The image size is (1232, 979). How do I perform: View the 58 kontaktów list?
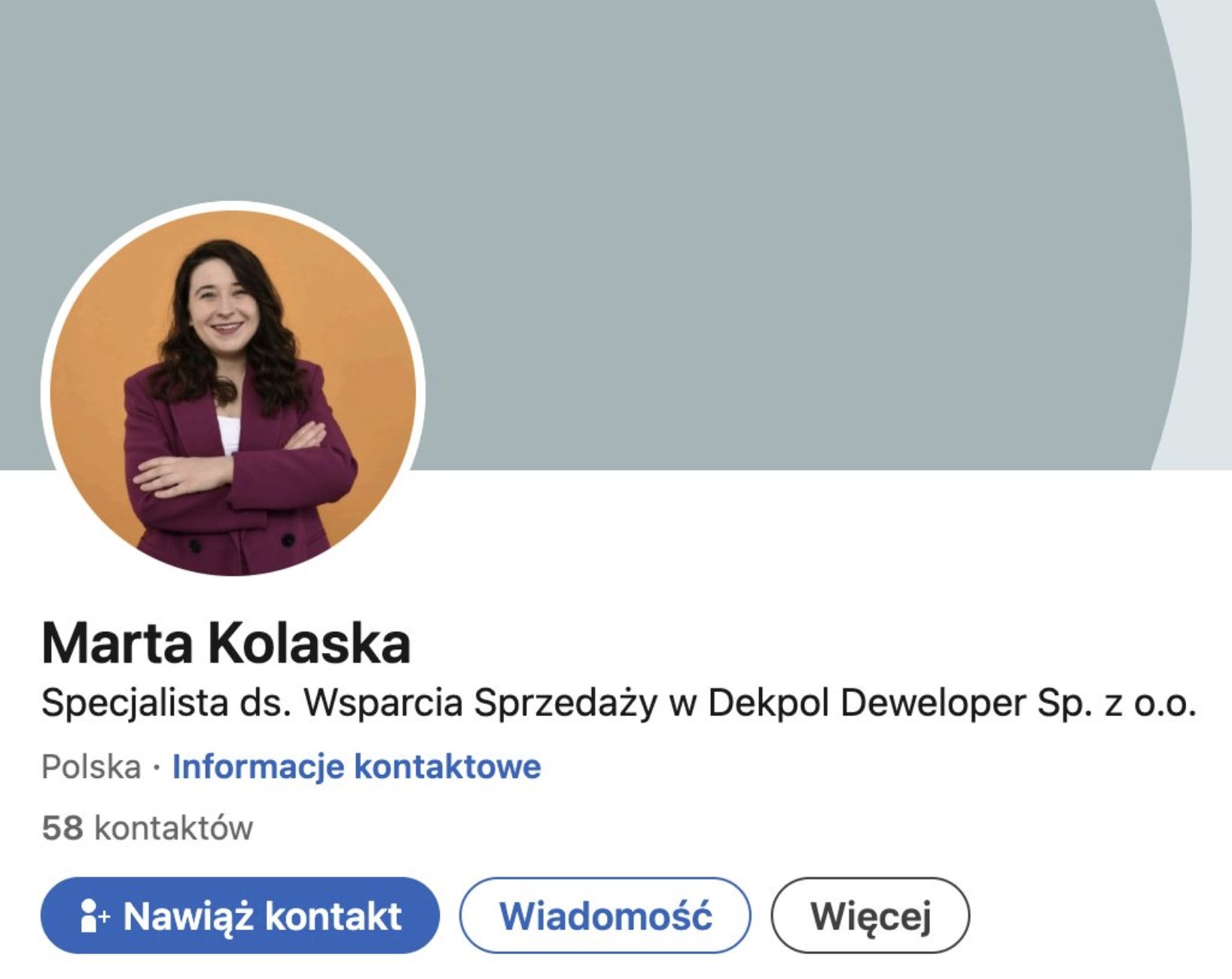click(x=147, y=828)
